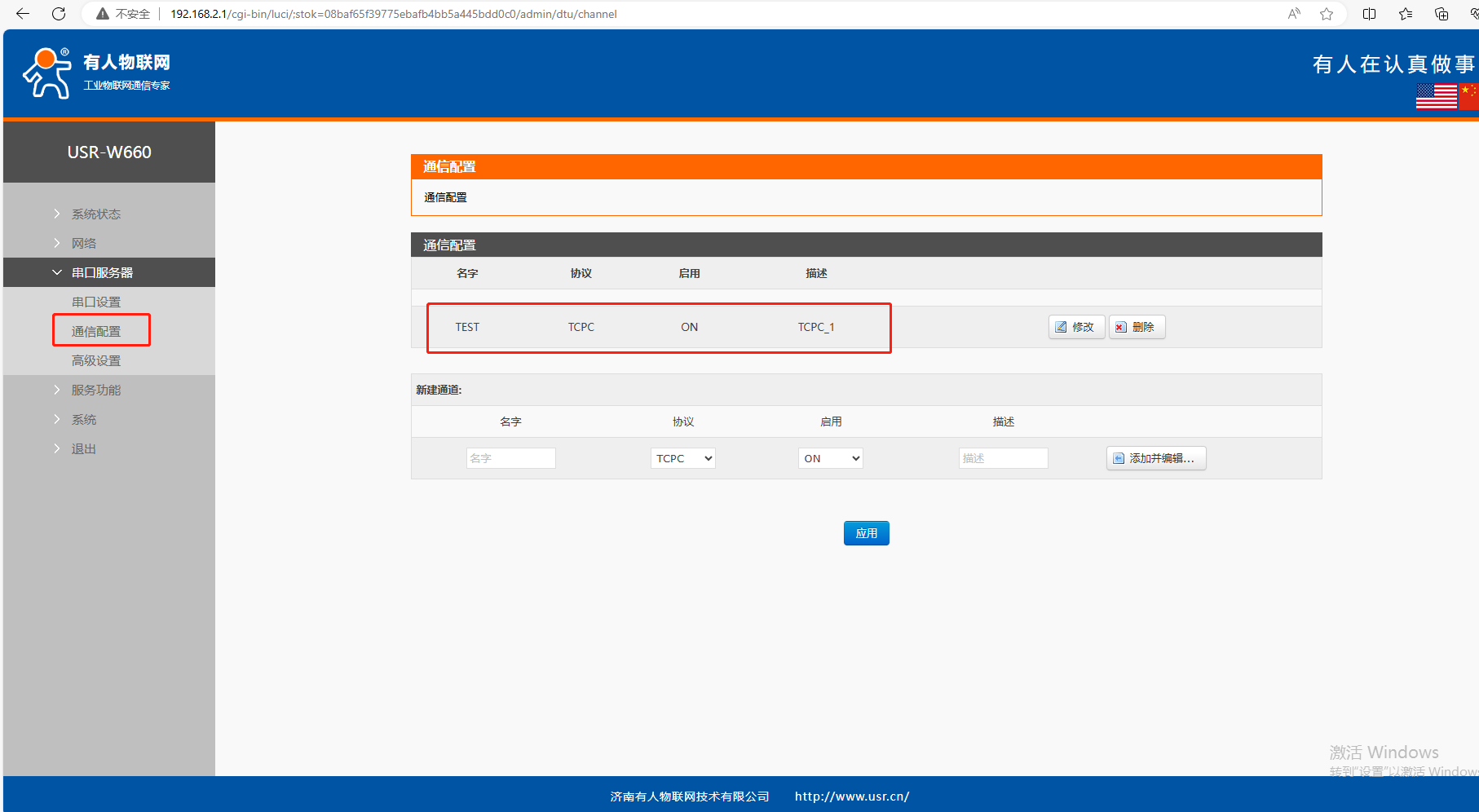Click the 添加并编辑 button

pyautogui.click(x=1155, y=458)
